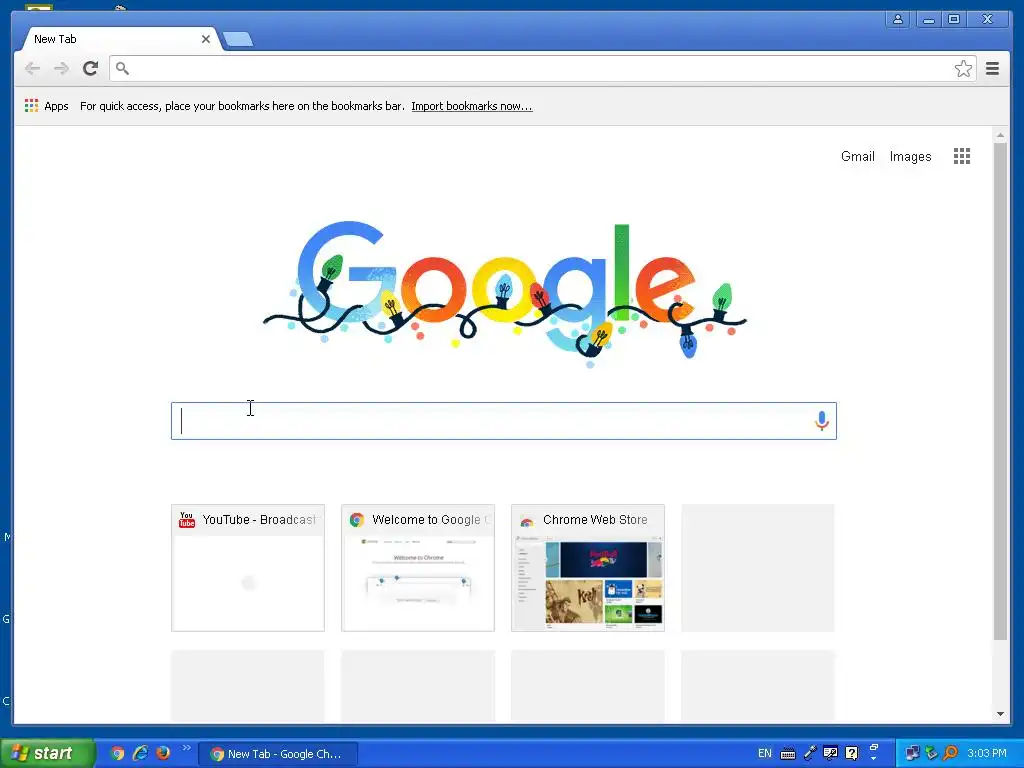Open the Windows start menu
Screen dimensions: 1024x768
[47, 753]
